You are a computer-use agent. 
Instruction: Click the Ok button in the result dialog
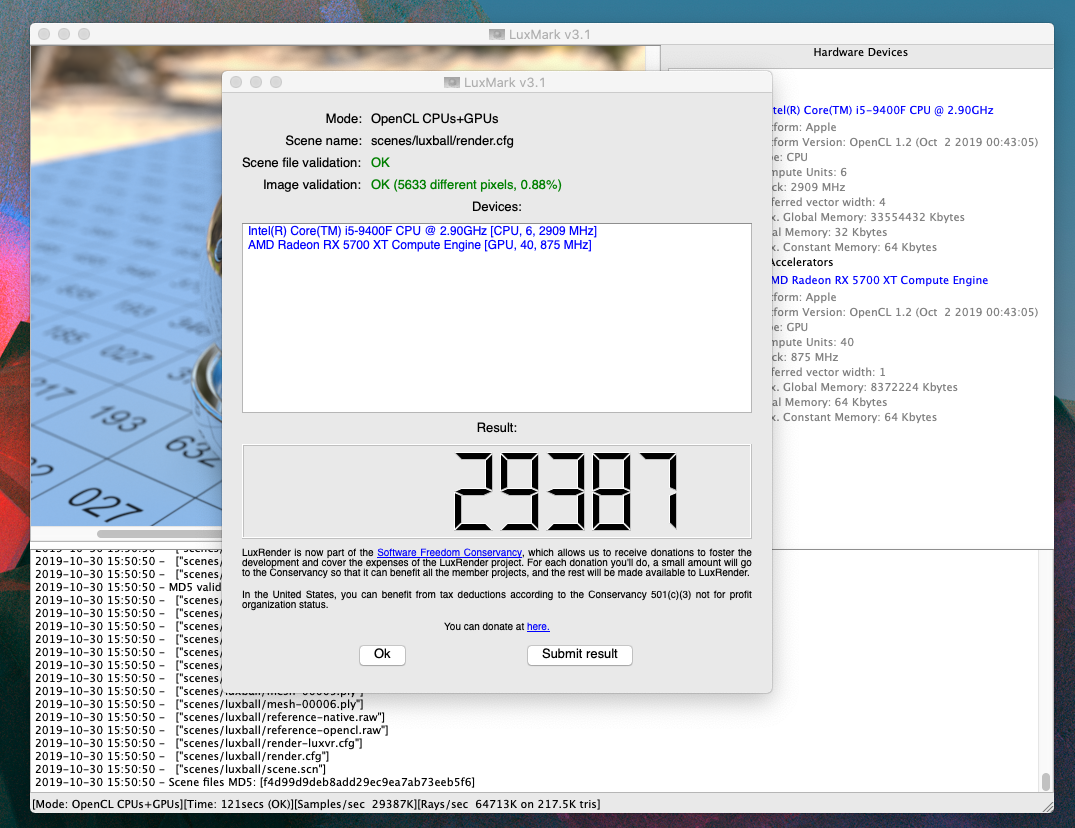382,654
